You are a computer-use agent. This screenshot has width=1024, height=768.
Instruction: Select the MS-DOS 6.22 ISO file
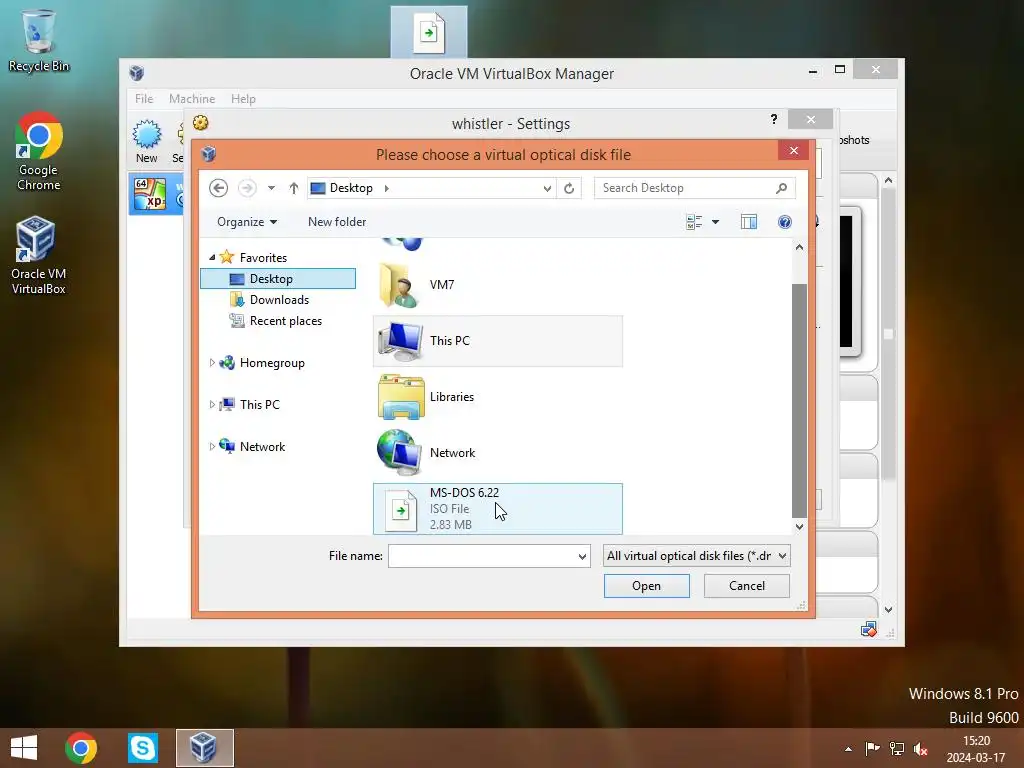click(x=498, y=509)
